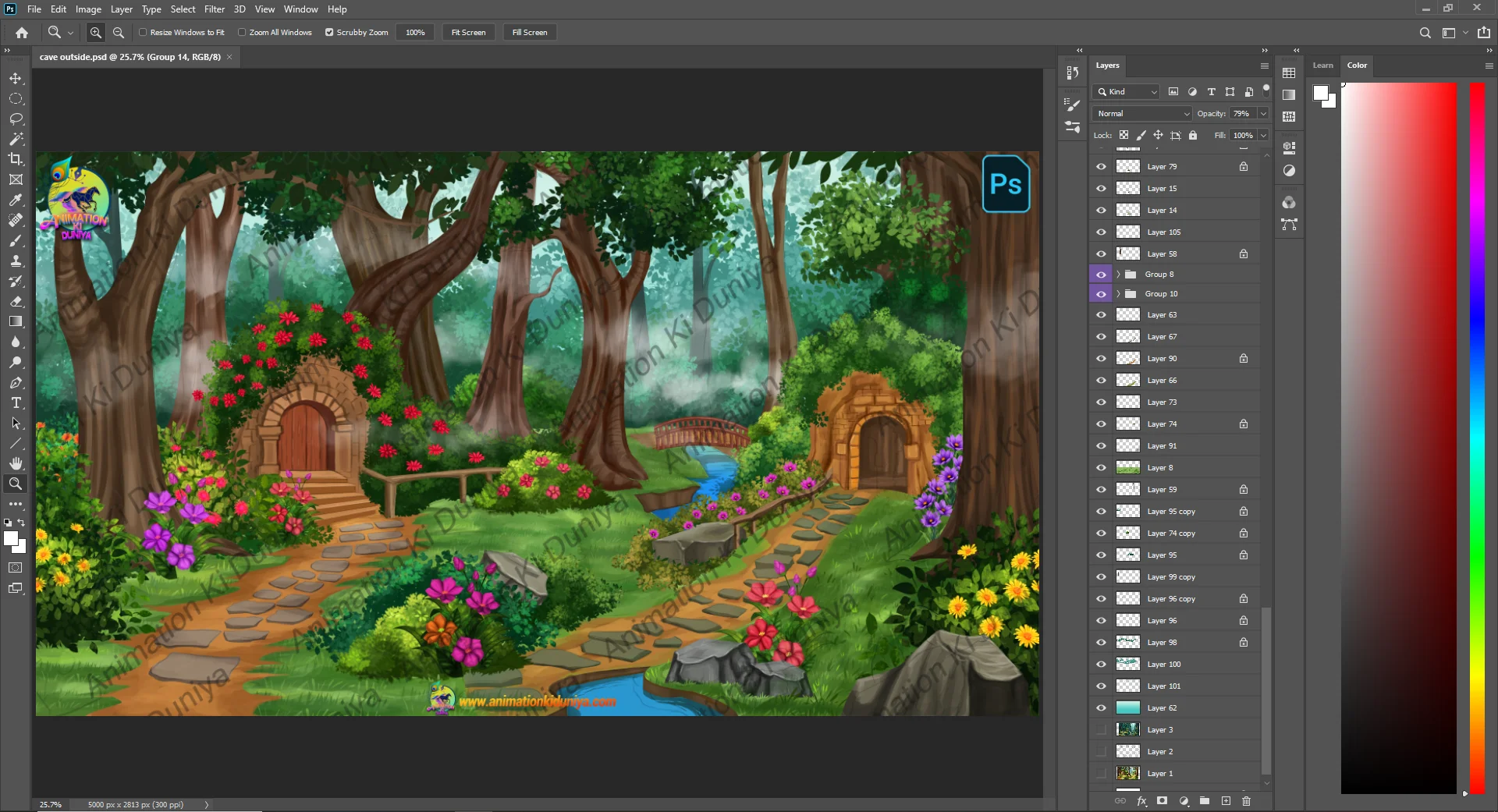Viewport: 1498px width, 812px height.
Task: Select the Hand tool
Action: (x=16, y=463)
